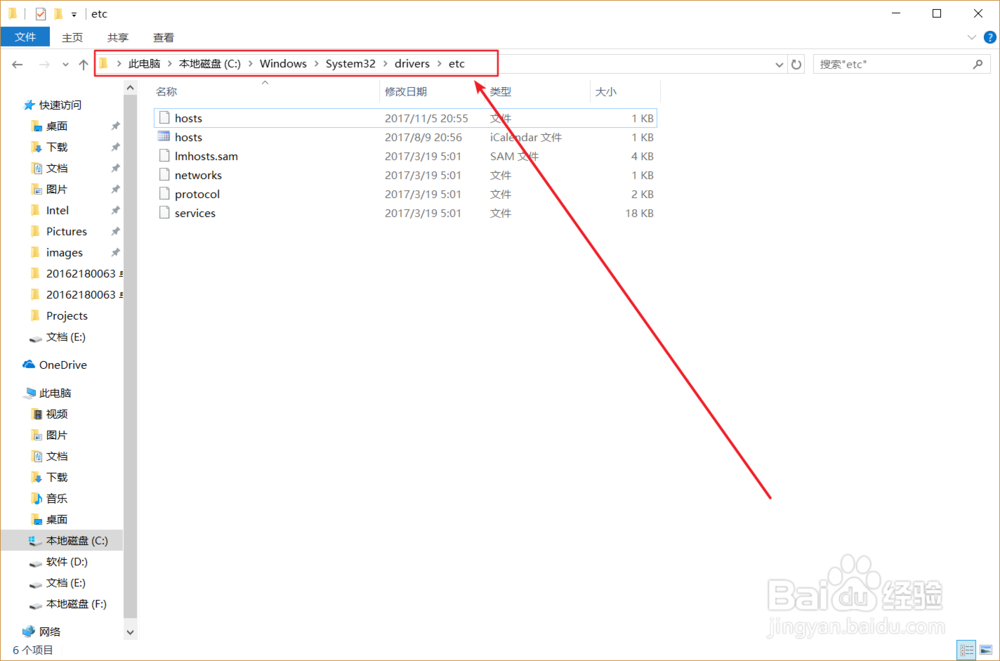Open the Projects folder in quick access

pos(67,316)
